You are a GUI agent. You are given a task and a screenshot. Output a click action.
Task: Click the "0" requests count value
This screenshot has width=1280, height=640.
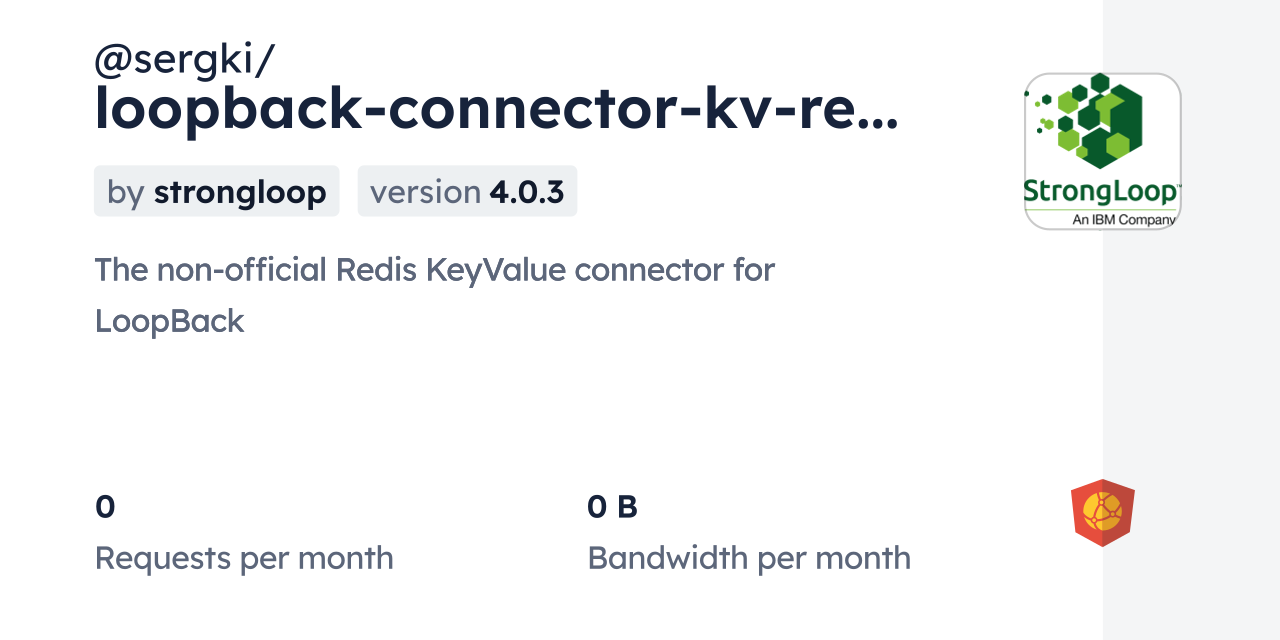pyautogui.click(x=105, y=507)
